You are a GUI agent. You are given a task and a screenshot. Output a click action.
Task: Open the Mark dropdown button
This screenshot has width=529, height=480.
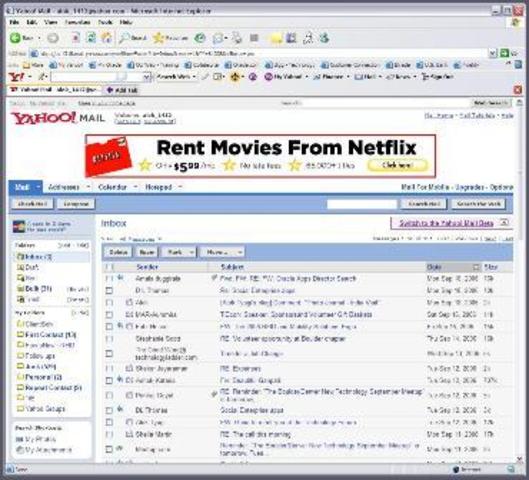coord(179,252)
